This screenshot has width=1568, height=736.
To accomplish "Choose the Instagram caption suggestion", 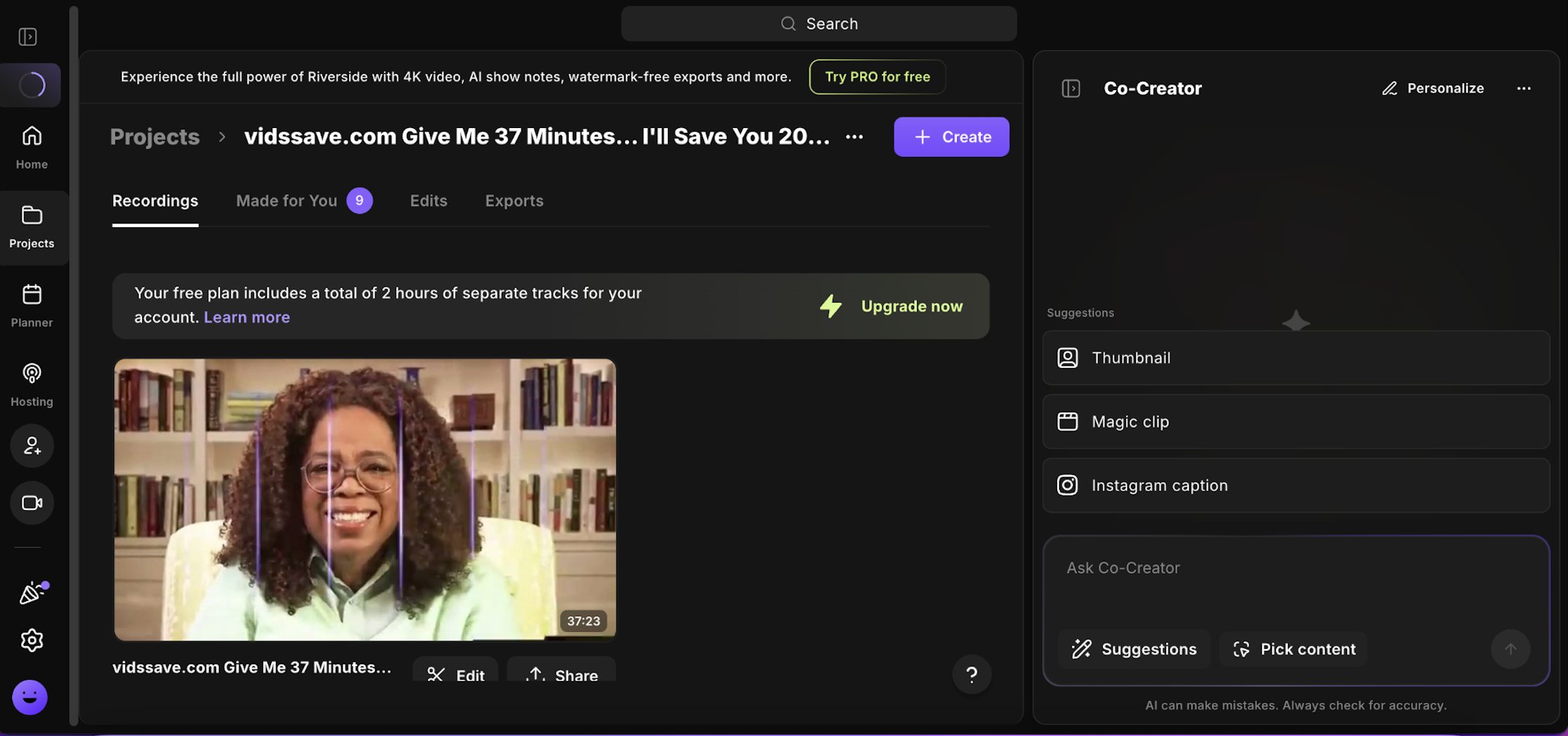I will click(1296, 486).
